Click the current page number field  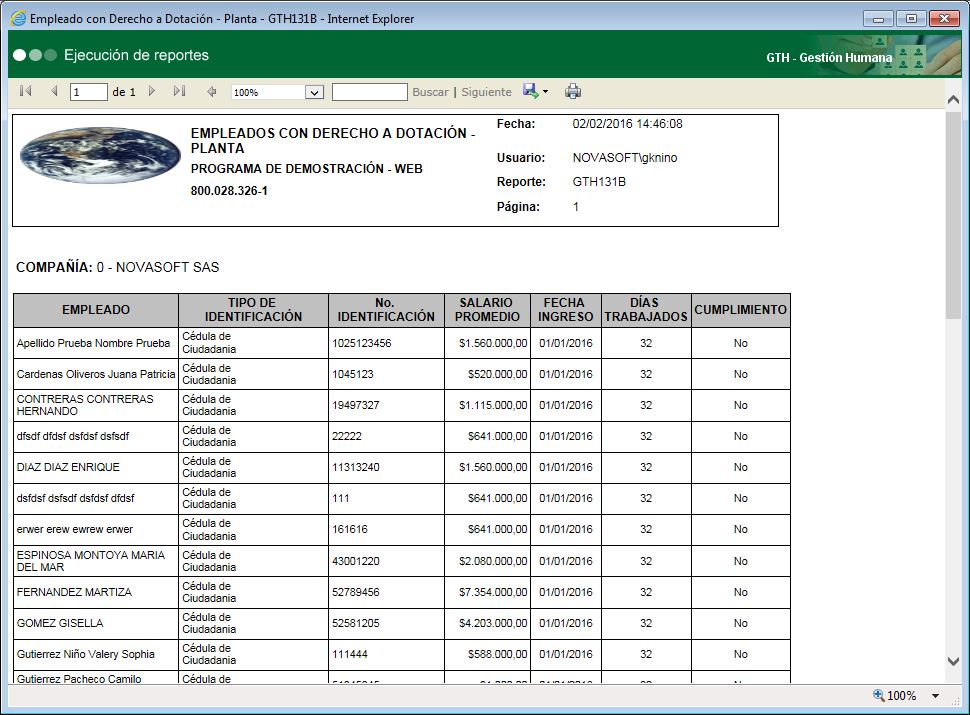coord(88,92)
